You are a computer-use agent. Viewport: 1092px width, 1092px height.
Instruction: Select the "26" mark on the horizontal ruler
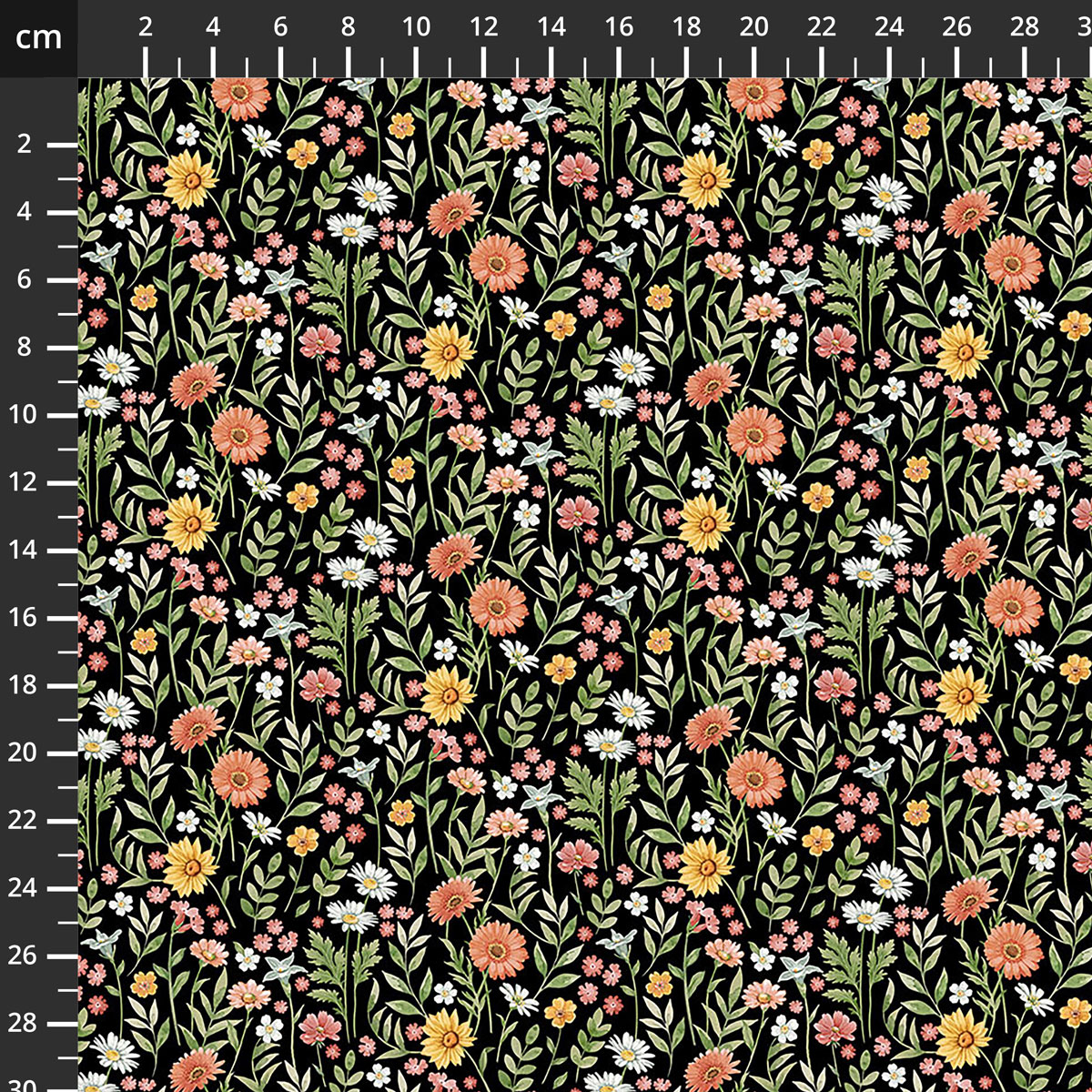[956, 27]
